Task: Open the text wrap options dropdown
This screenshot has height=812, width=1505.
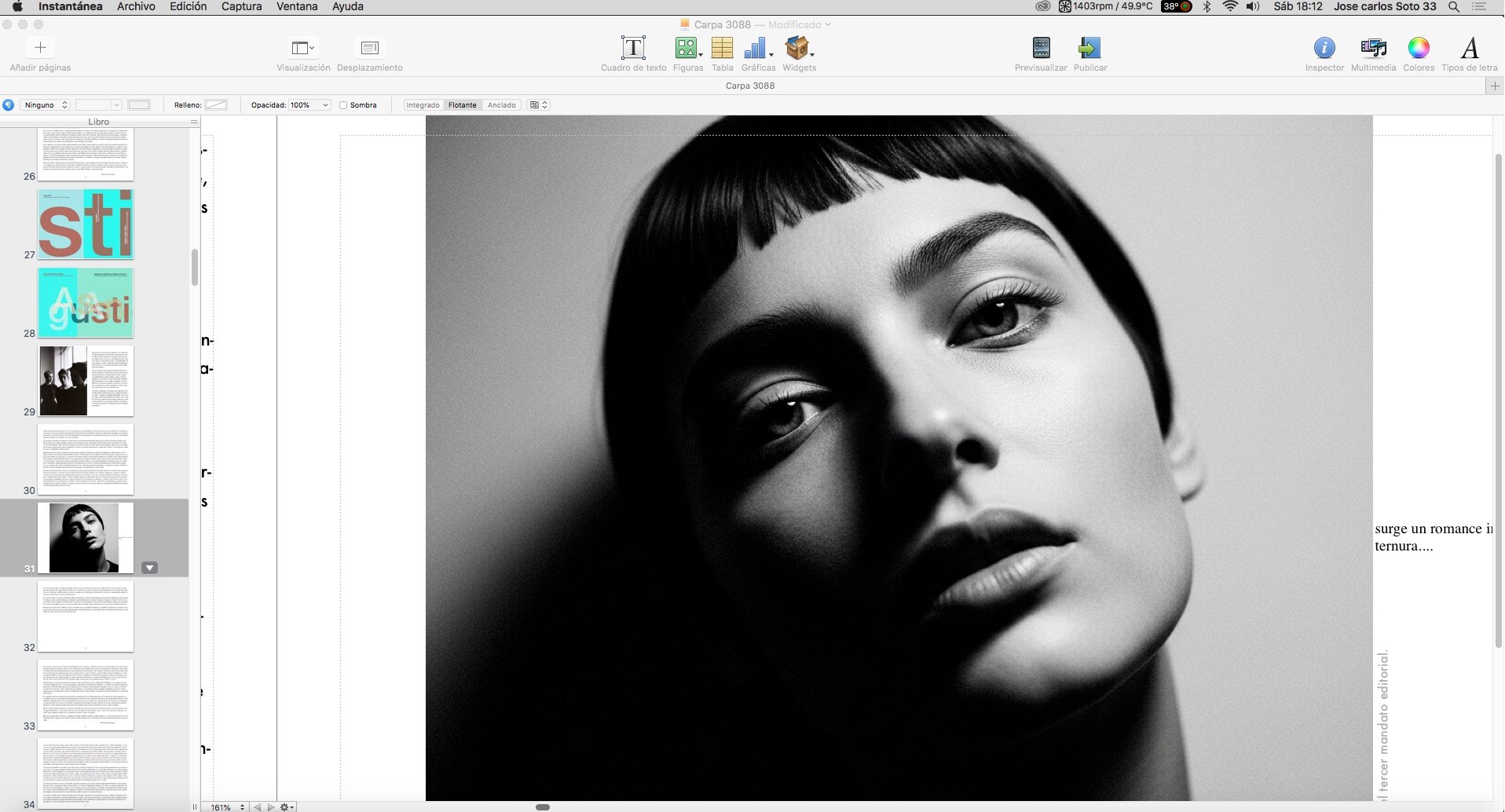Action: (538, 105)
